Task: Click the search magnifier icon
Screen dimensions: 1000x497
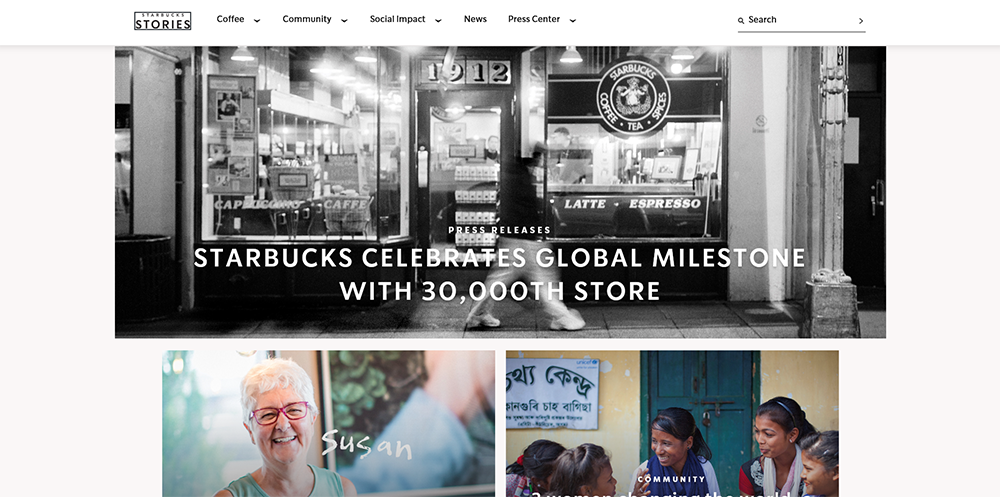Action: [x=741, y=20]
